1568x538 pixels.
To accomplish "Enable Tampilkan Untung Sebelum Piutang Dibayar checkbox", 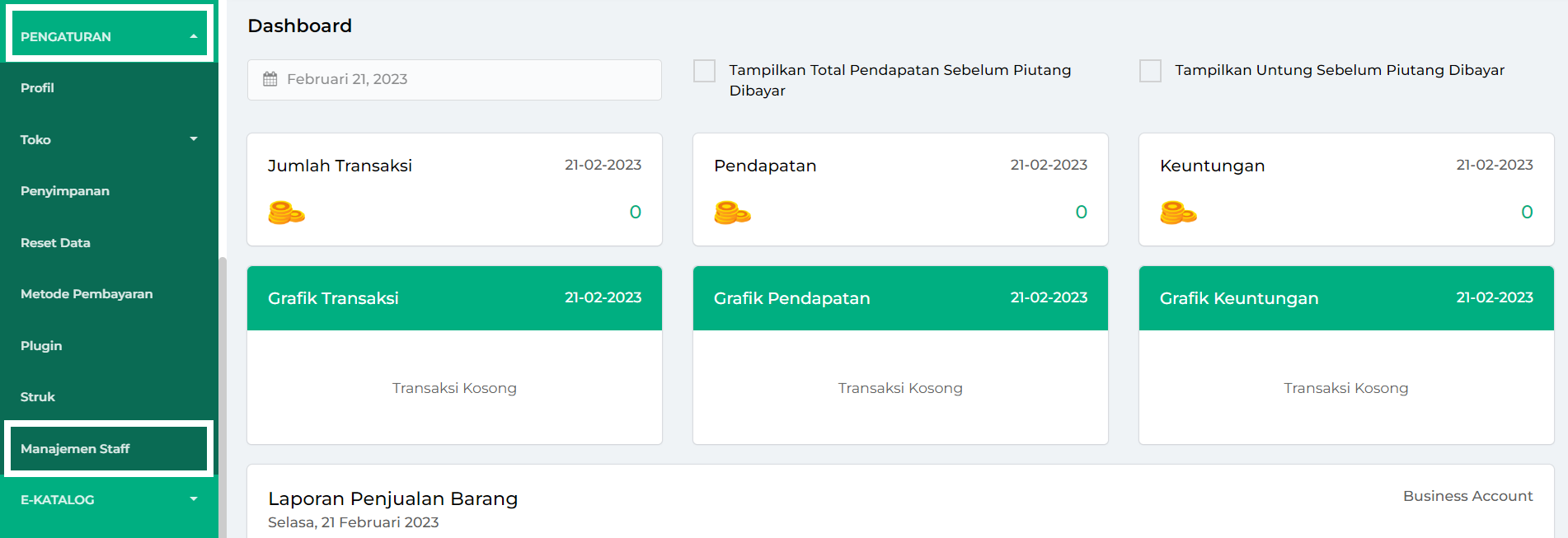I will pyautogui.click(x=1151, y=71).
